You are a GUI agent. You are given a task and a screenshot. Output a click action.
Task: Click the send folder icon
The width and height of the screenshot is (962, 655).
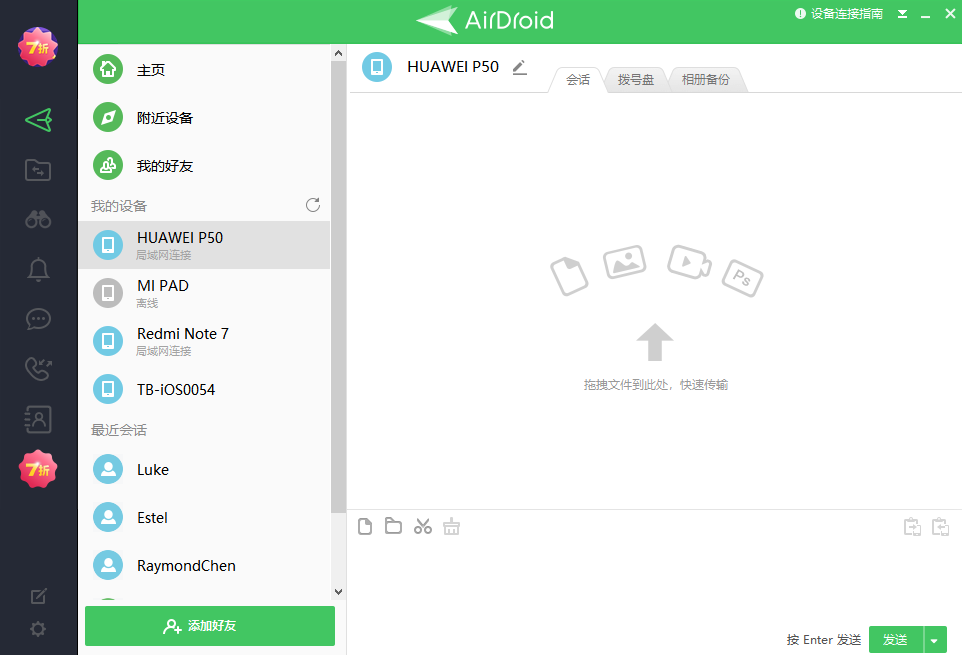pyautogui.click(x=393, y=526)
